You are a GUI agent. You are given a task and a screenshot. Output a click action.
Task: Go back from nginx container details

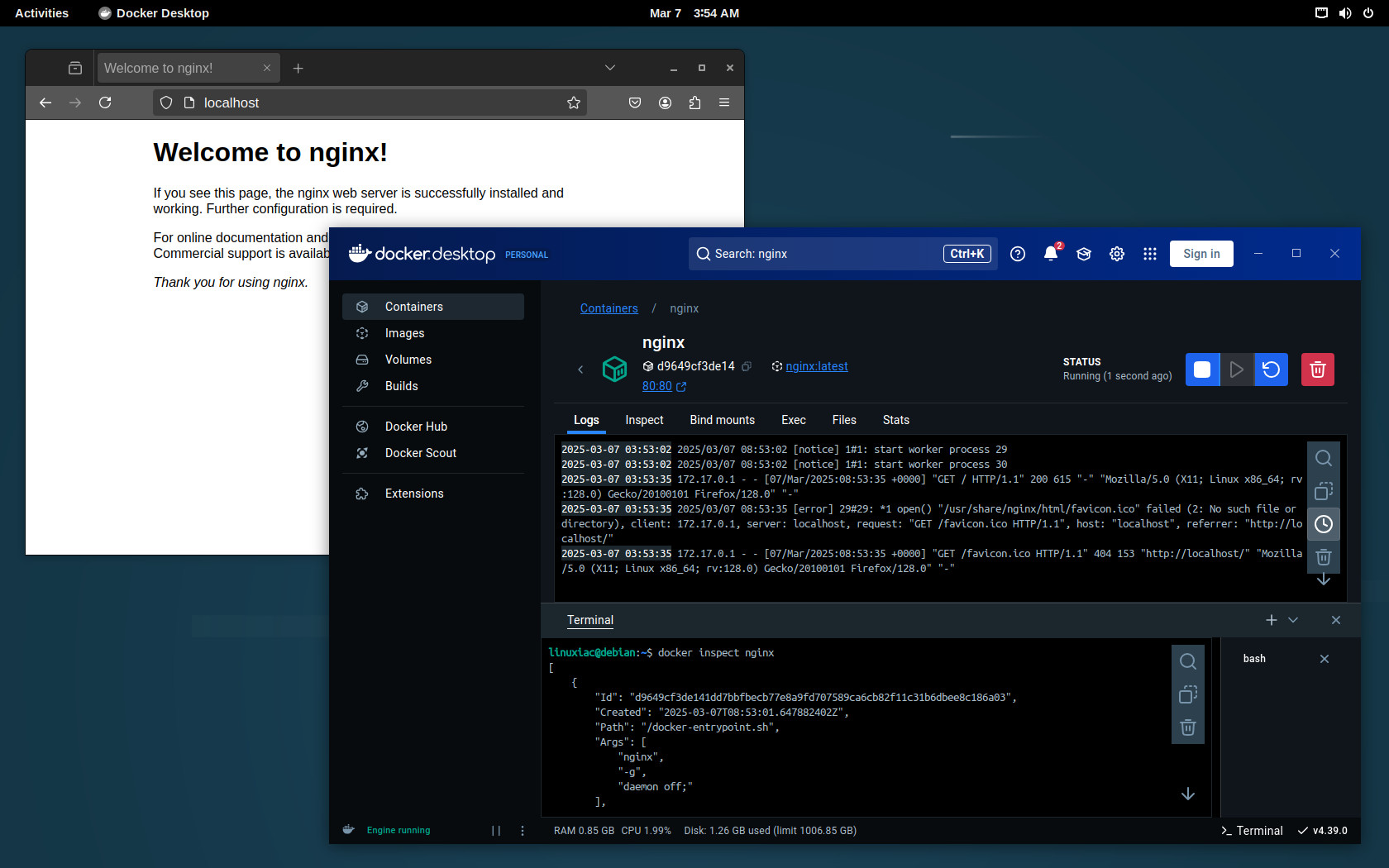coord(580,370)
